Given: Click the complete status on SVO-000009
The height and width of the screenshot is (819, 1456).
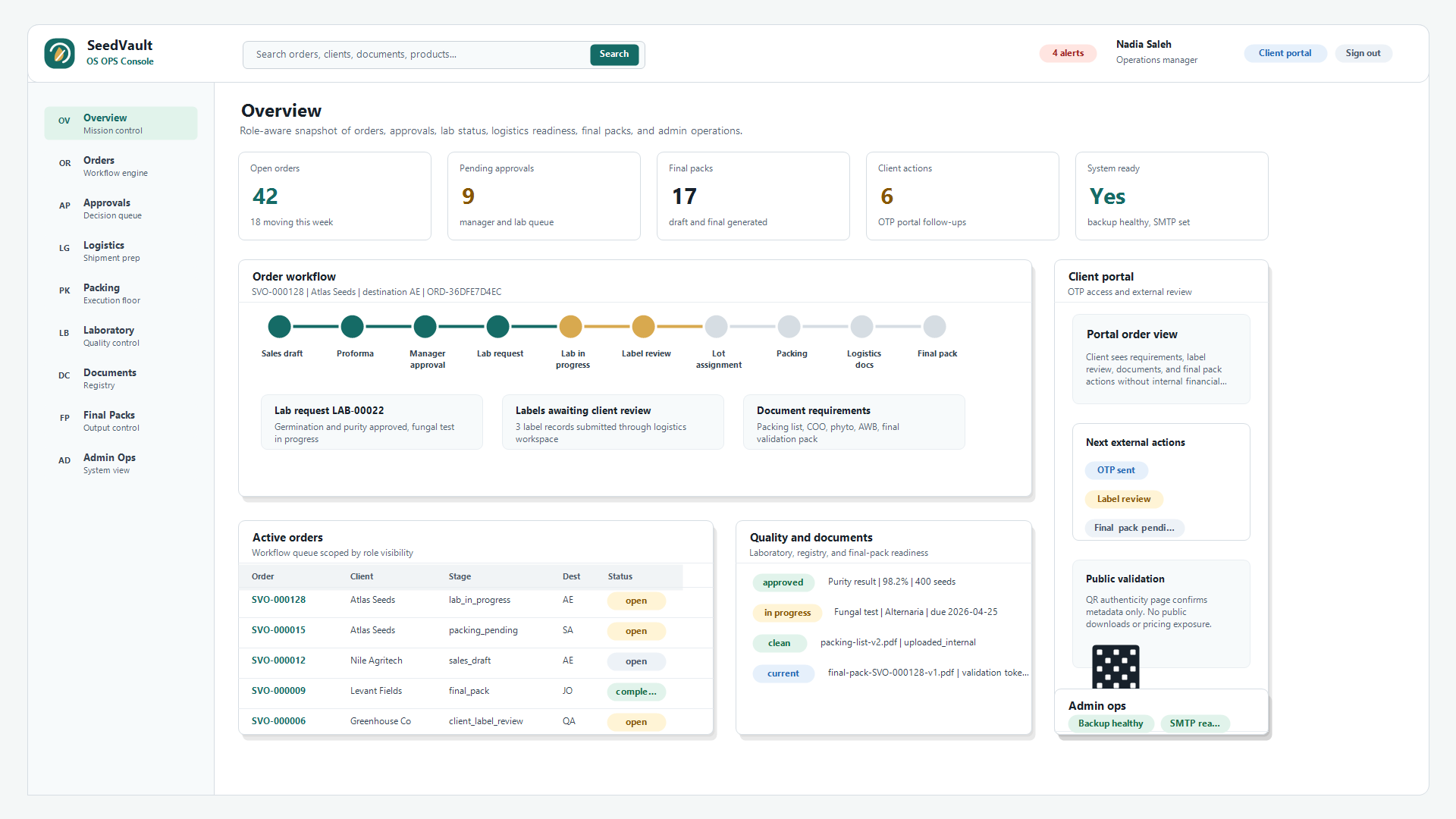Looking at the screenshot, I should [636, 692].
